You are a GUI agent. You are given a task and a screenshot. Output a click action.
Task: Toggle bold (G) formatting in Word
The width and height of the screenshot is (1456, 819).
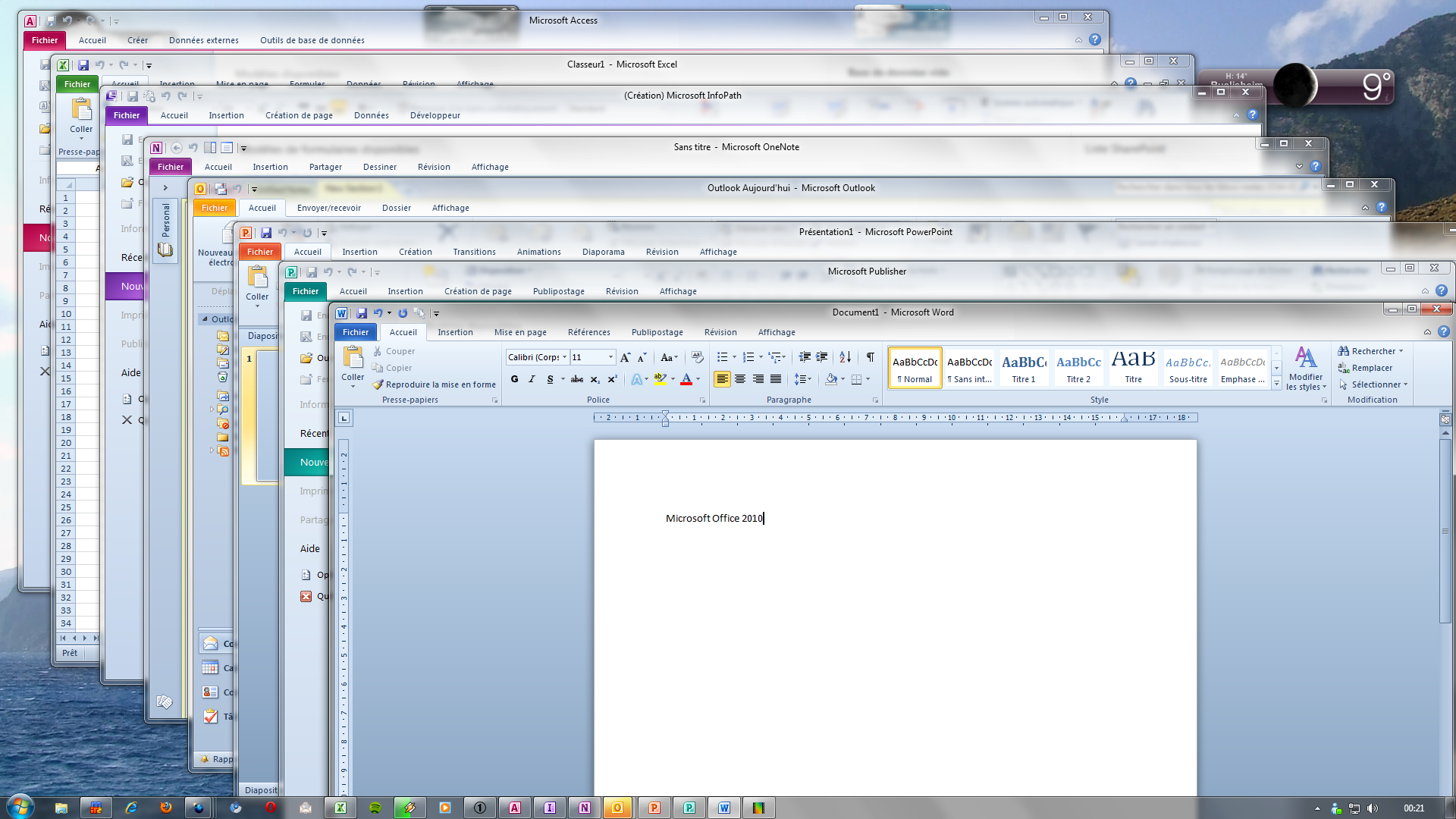click(x=515, y=379)
